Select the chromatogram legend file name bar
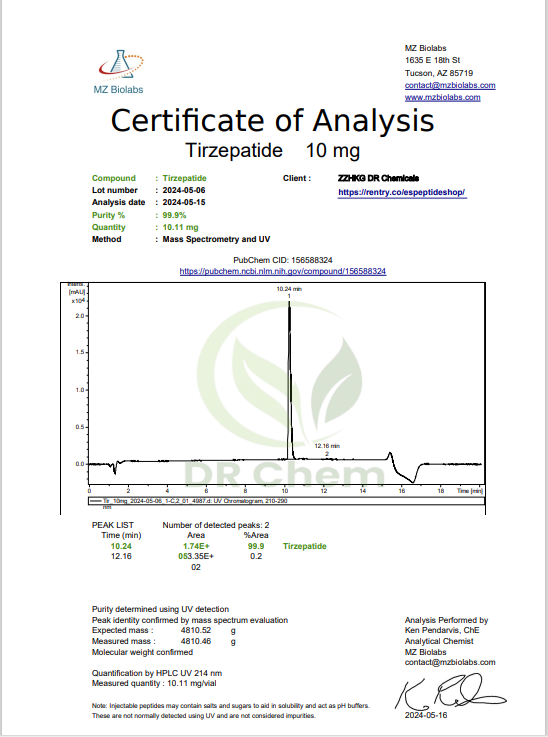 tap(286, 501)
